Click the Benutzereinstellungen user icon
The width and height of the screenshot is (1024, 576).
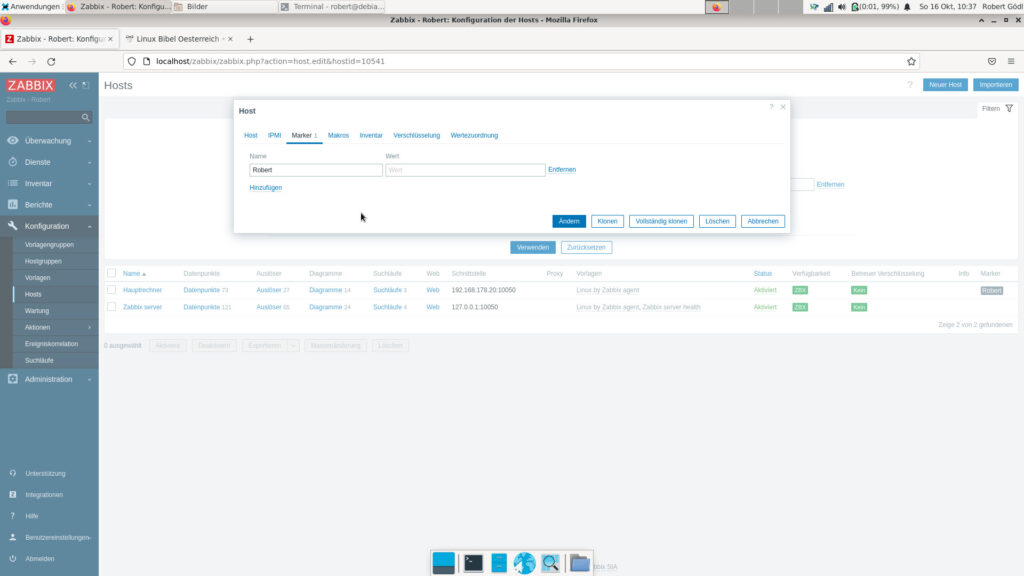click(x=12, y=537)
